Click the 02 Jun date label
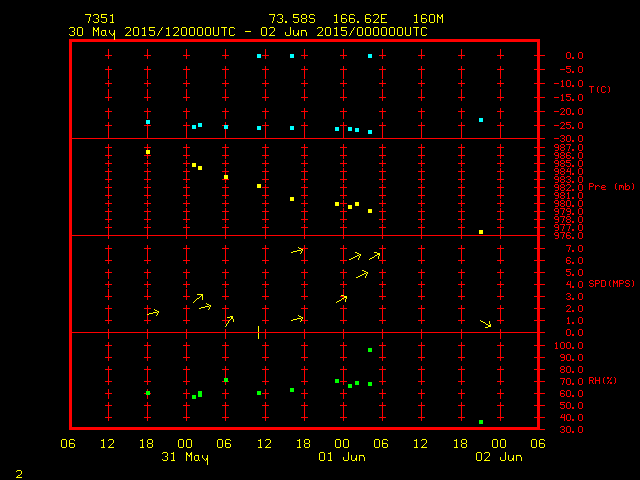Viewport: 640px width, 480px height. tap(498, 457)
